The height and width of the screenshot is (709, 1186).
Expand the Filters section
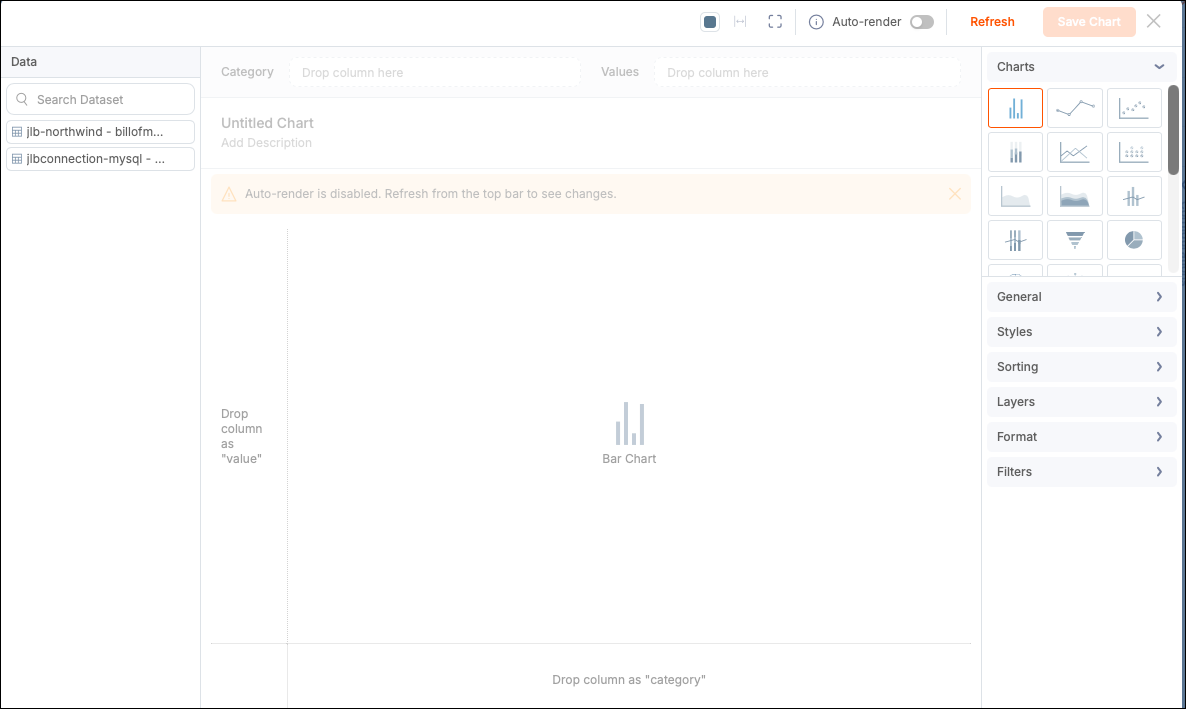click(x=1081, y=471)
